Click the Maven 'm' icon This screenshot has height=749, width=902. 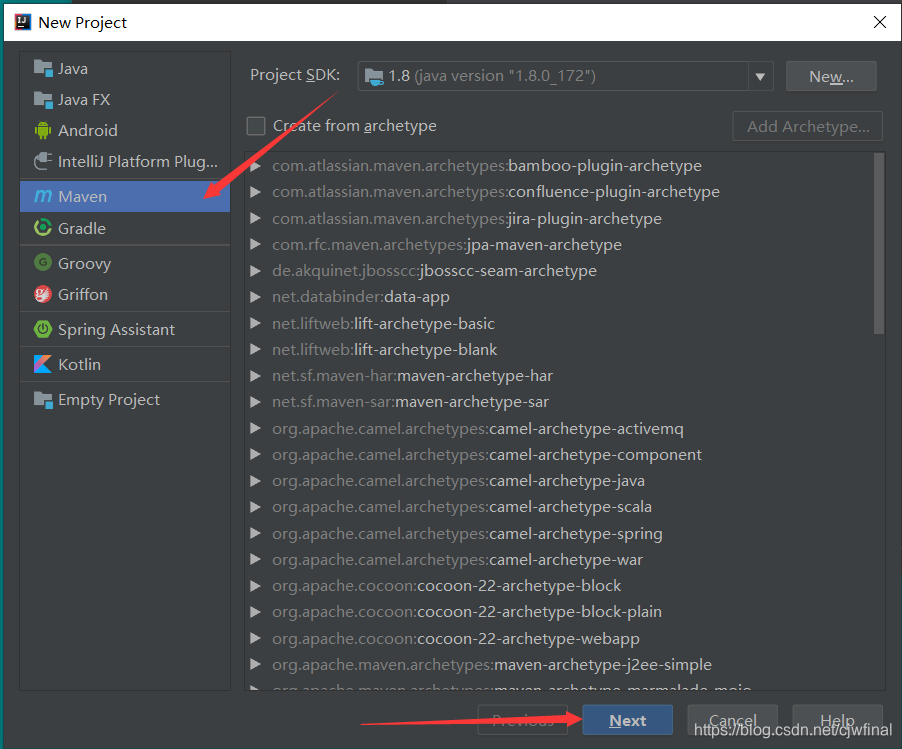[x=43, y=197]
